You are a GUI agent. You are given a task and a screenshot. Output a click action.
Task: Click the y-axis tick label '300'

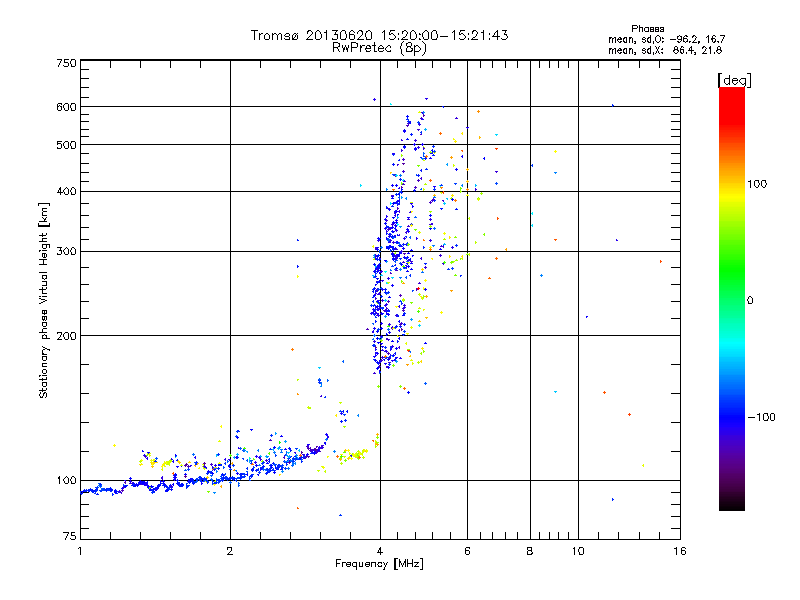(x=66, y=252)
